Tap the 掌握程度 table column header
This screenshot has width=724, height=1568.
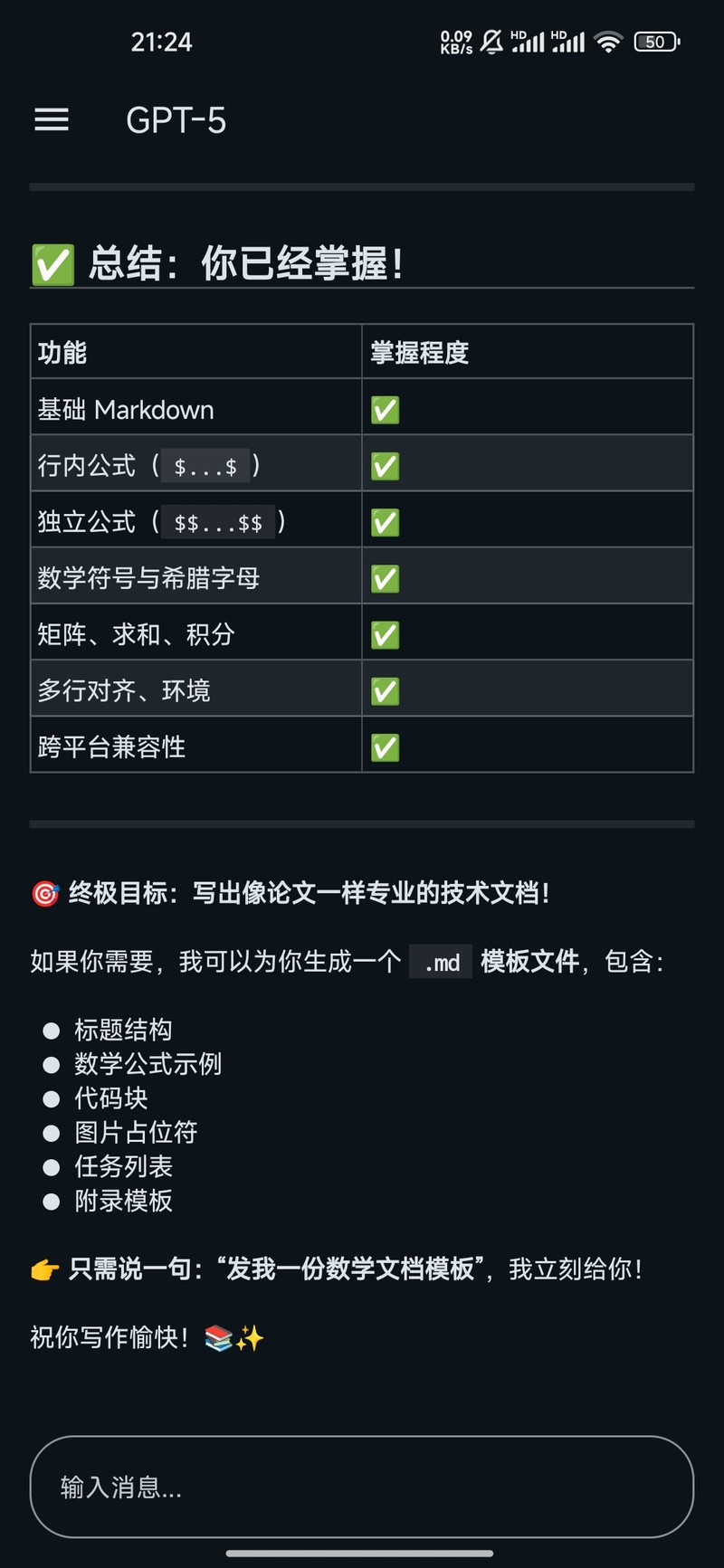point(420,353)
